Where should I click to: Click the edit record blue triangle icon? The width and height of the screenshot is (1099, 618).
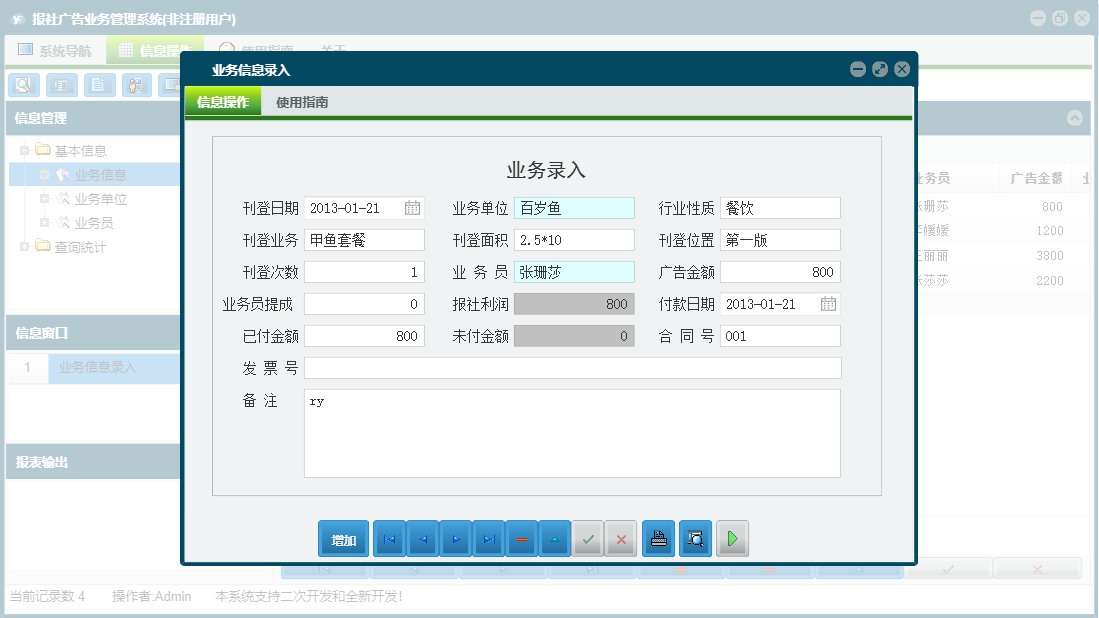tap(555, 538)
